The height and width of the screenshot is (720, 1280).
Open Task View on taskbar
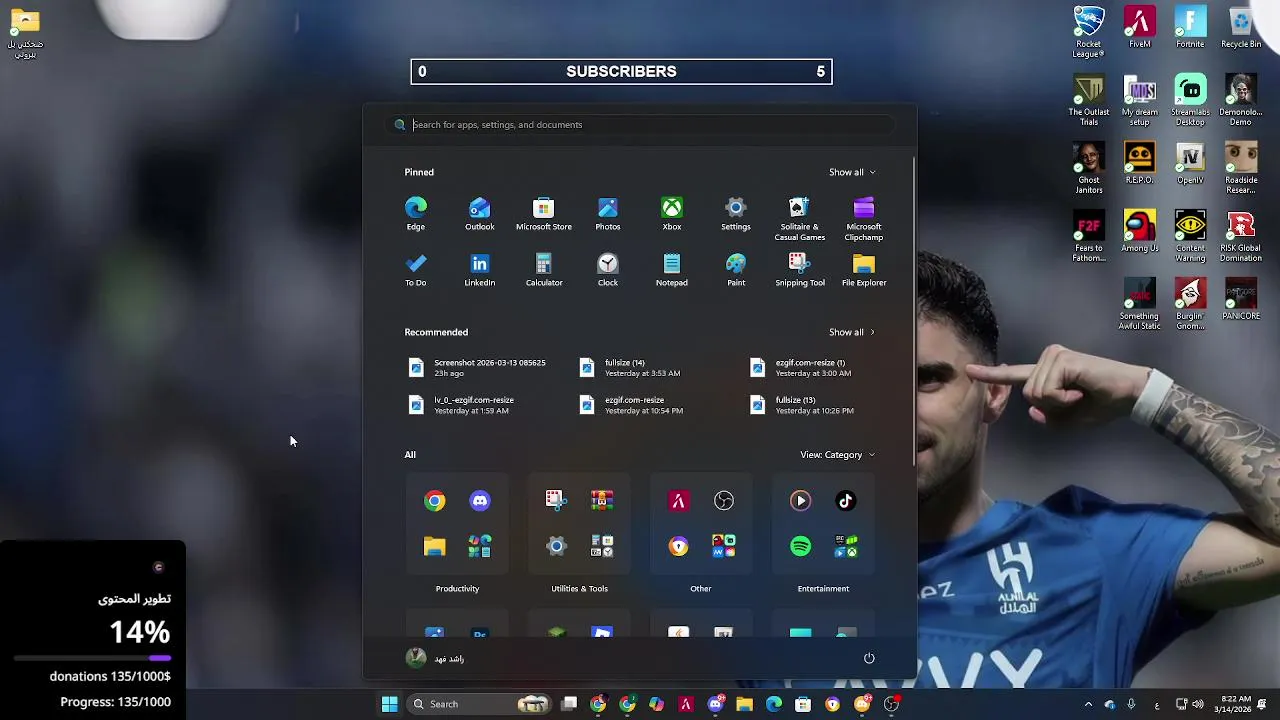click(569, 704)
